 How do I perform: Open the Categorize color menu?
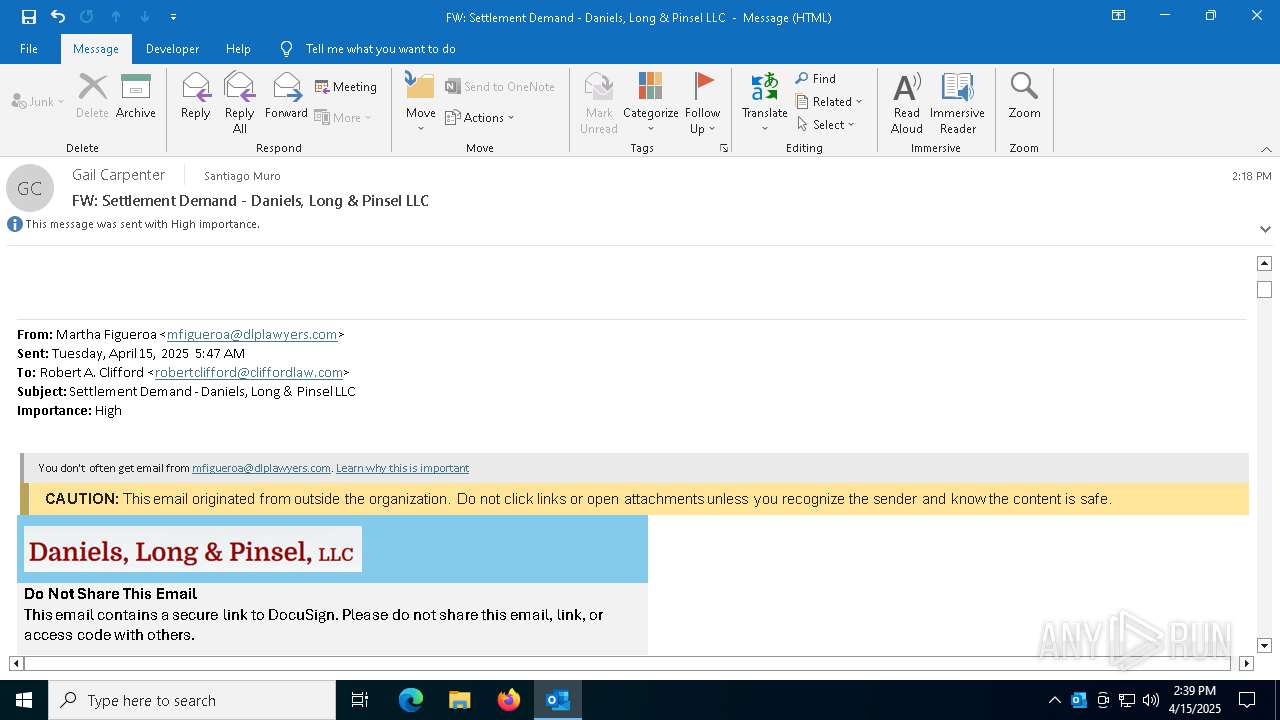(650, 102)
